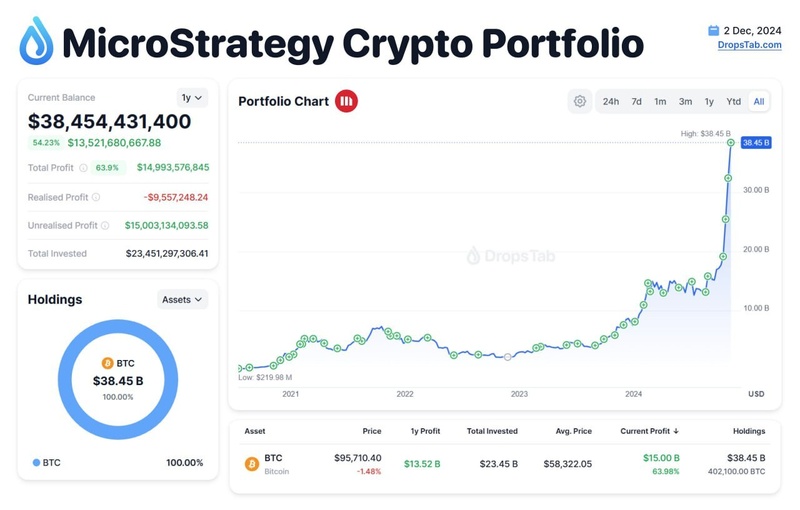This screenshot has width=800, height=510.
Task: Click the BTC asset name in the table
Action: 273,458
